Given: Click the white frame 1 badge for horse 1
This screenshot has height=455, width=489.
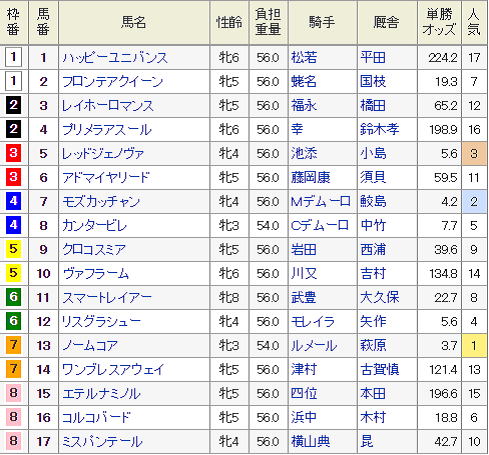Looking at the screenshot, I should point(13,57).
